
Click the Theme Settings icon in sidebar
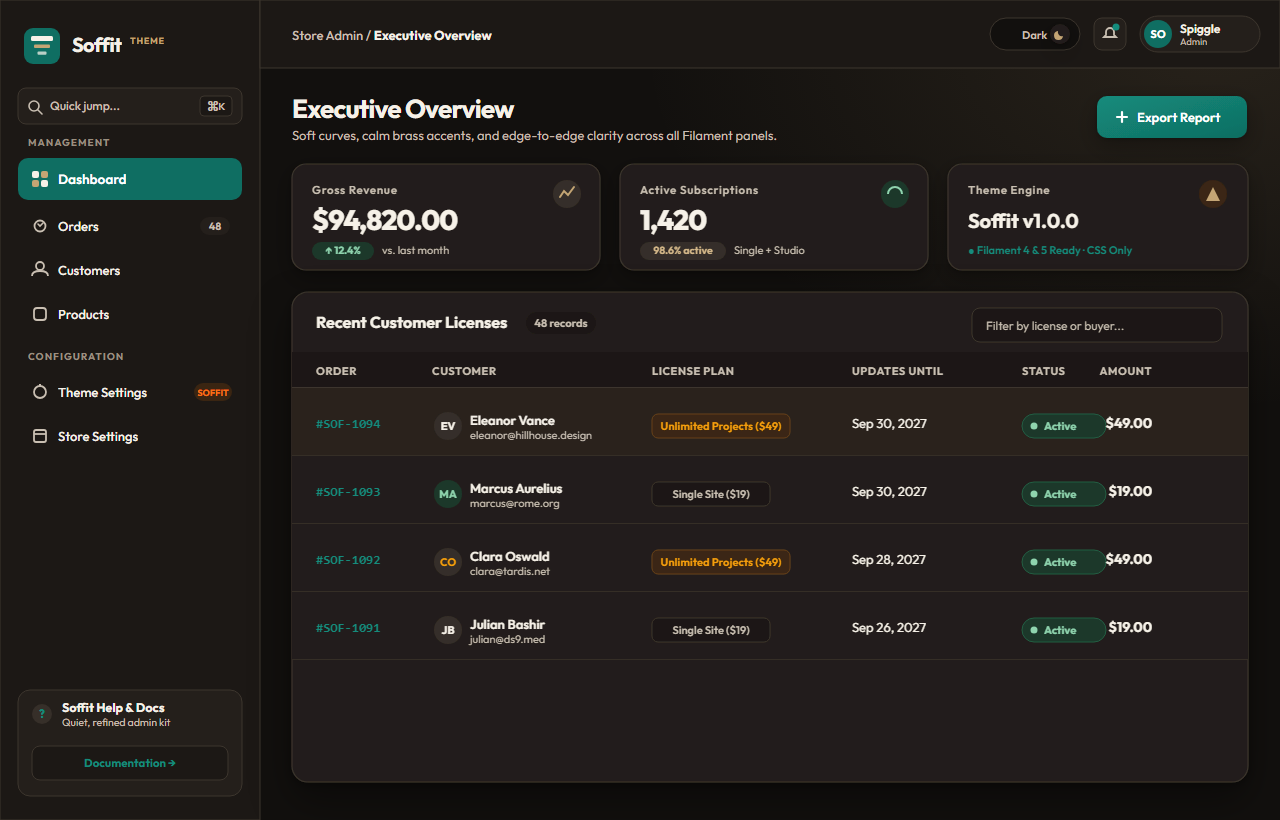[x=40, y=392]
